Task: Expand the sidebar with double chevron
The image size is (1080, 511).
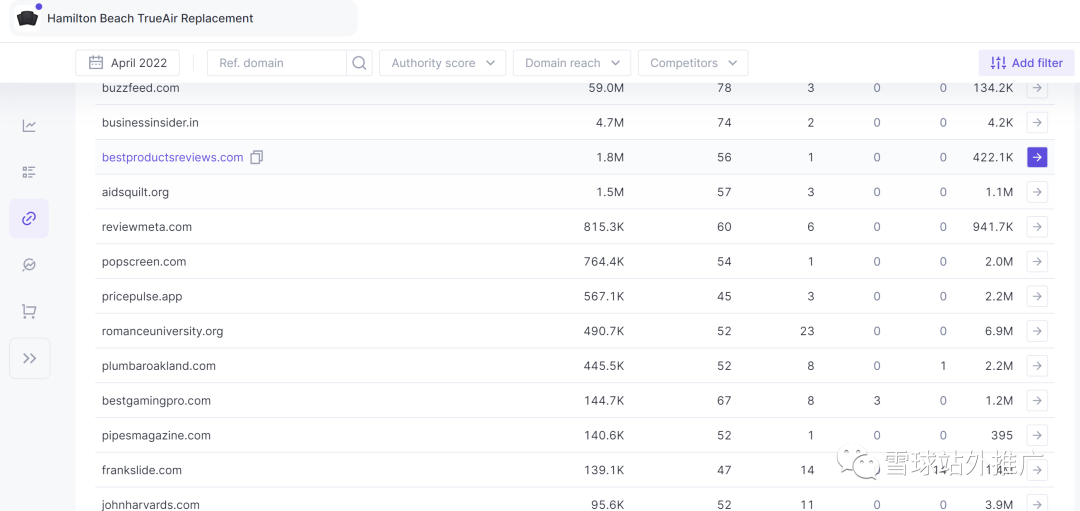Action: [29, 358]
